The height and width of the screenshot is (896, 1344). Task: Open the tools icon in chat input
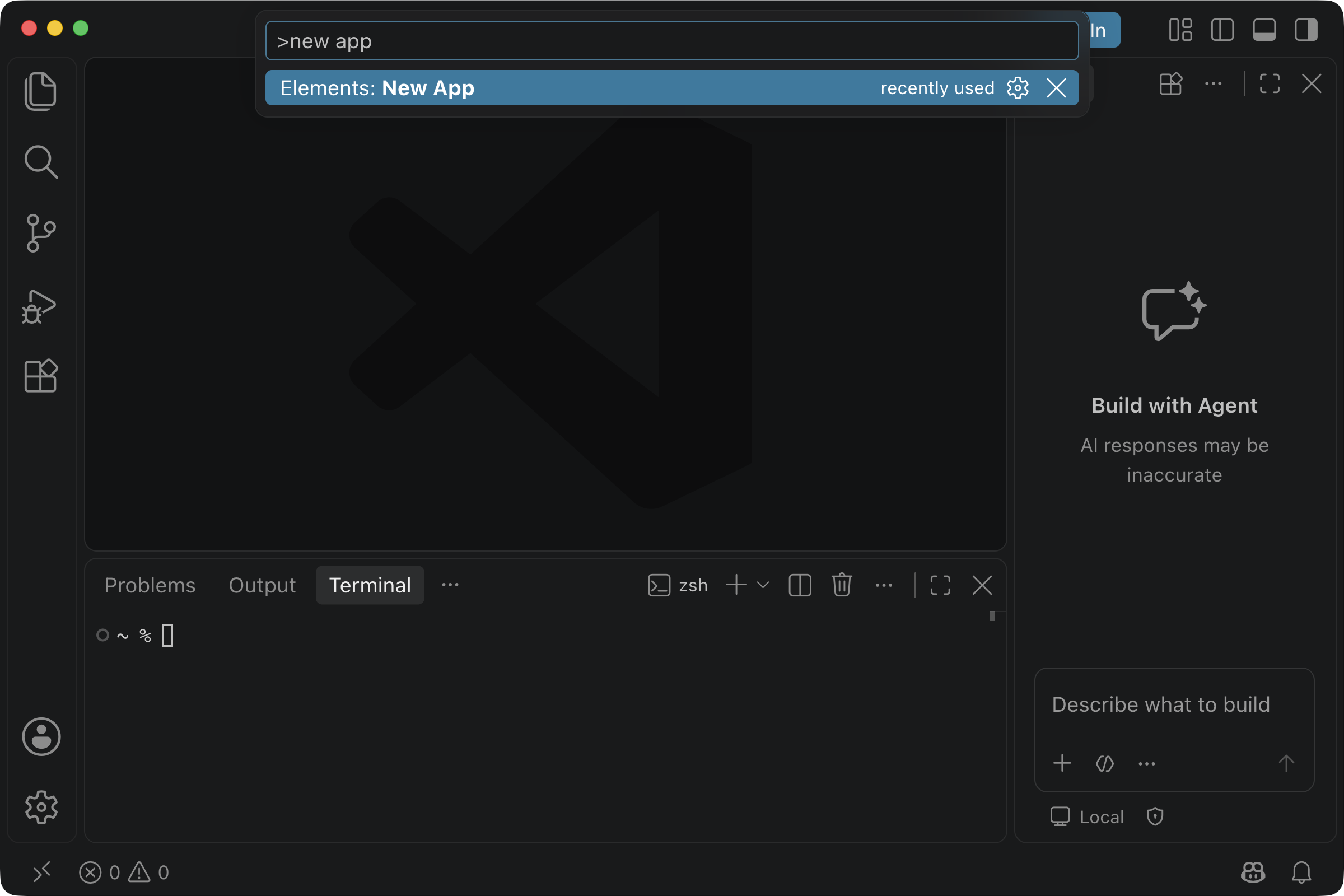click(x=1105, y=763)
